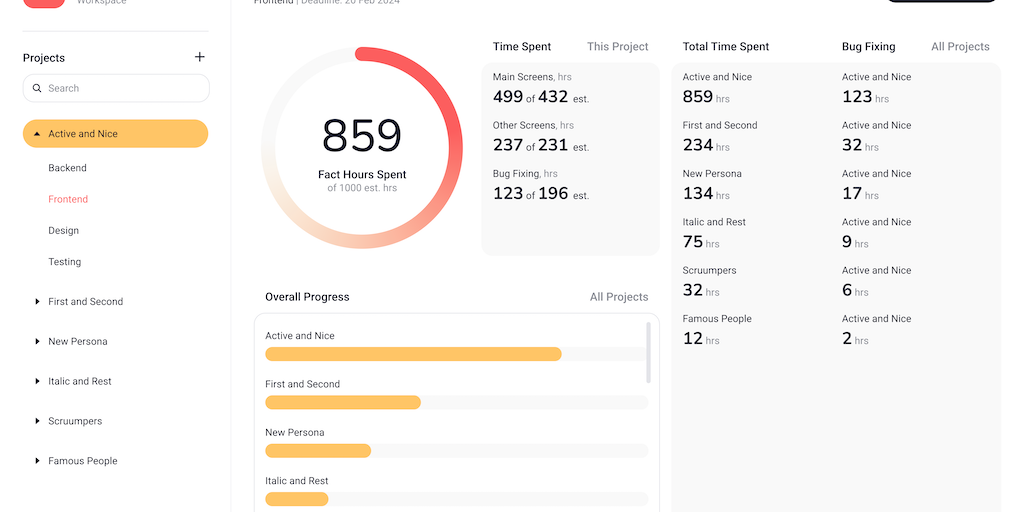The width and height of the screenshot is (1024, 512).
Task: Switch Time Spent to This Project
Action: 617,47
